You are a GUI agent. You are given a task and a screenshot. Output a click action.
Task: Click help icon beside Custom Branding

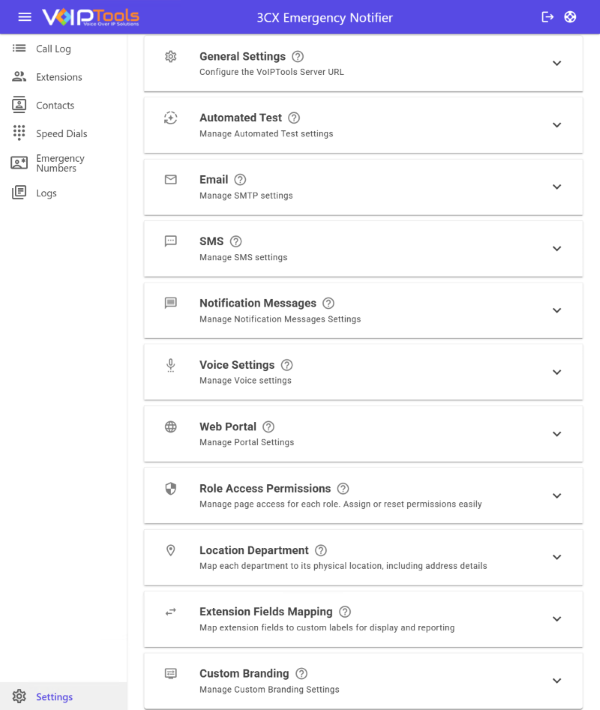tap(301, 674)
